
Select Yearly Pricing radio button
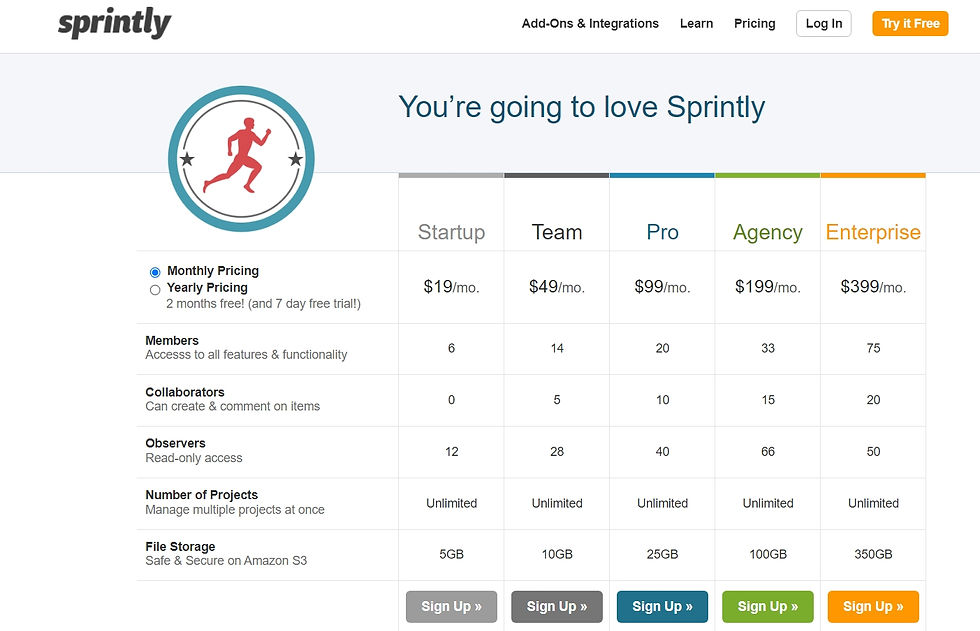pos(155,289)
